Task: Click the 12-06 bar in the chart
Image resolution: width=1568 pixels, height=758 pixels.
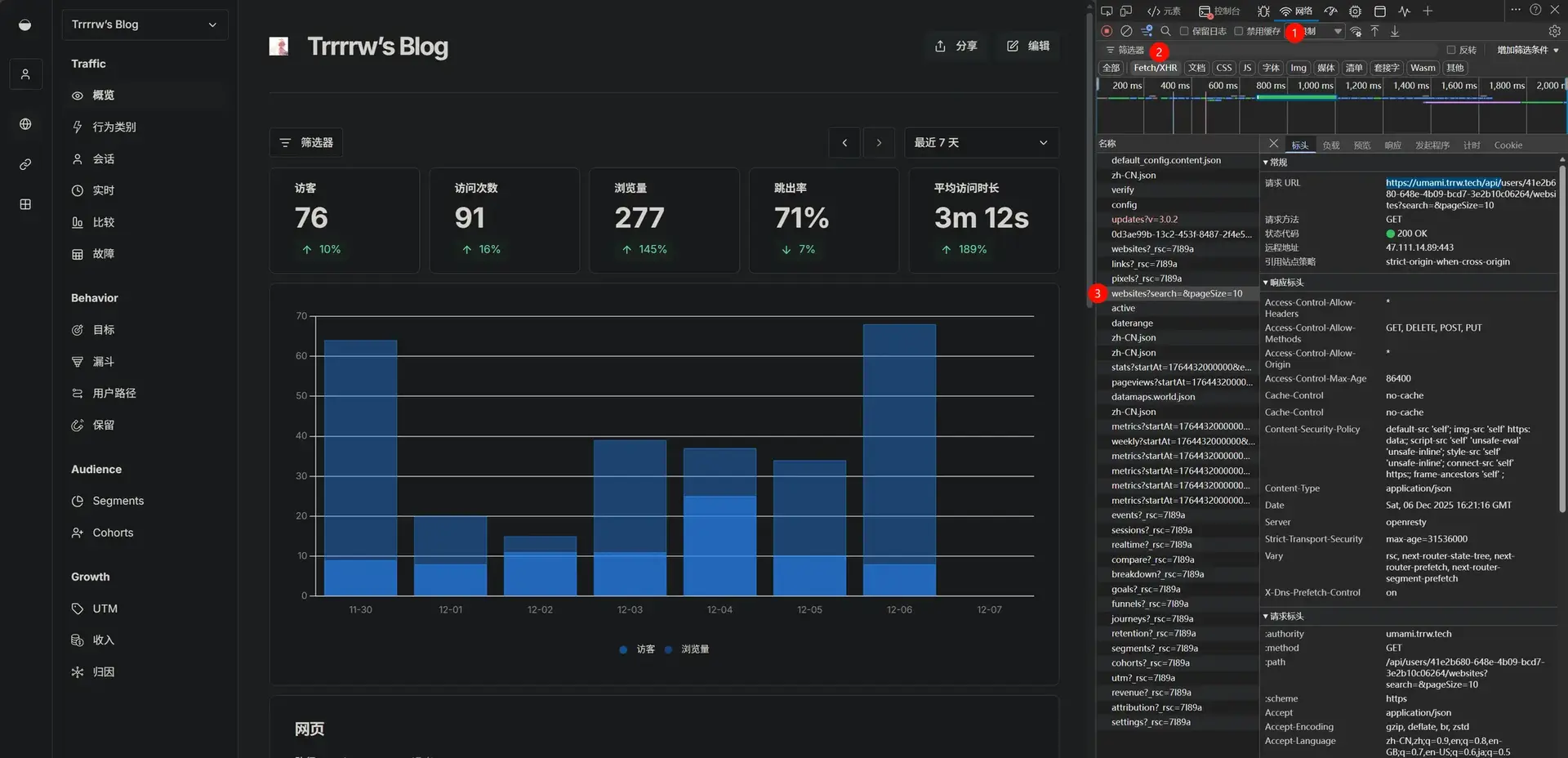Action: click(x=899, y=459)
